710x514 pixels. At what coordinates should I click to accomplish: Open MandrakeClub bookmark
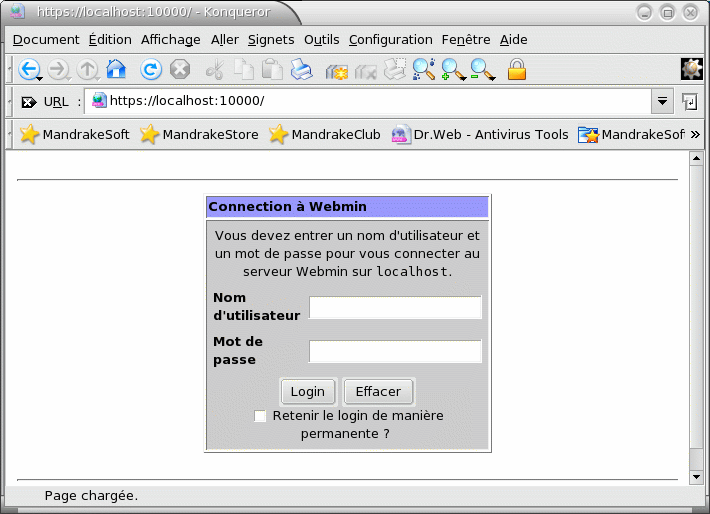tap(325, 135)
